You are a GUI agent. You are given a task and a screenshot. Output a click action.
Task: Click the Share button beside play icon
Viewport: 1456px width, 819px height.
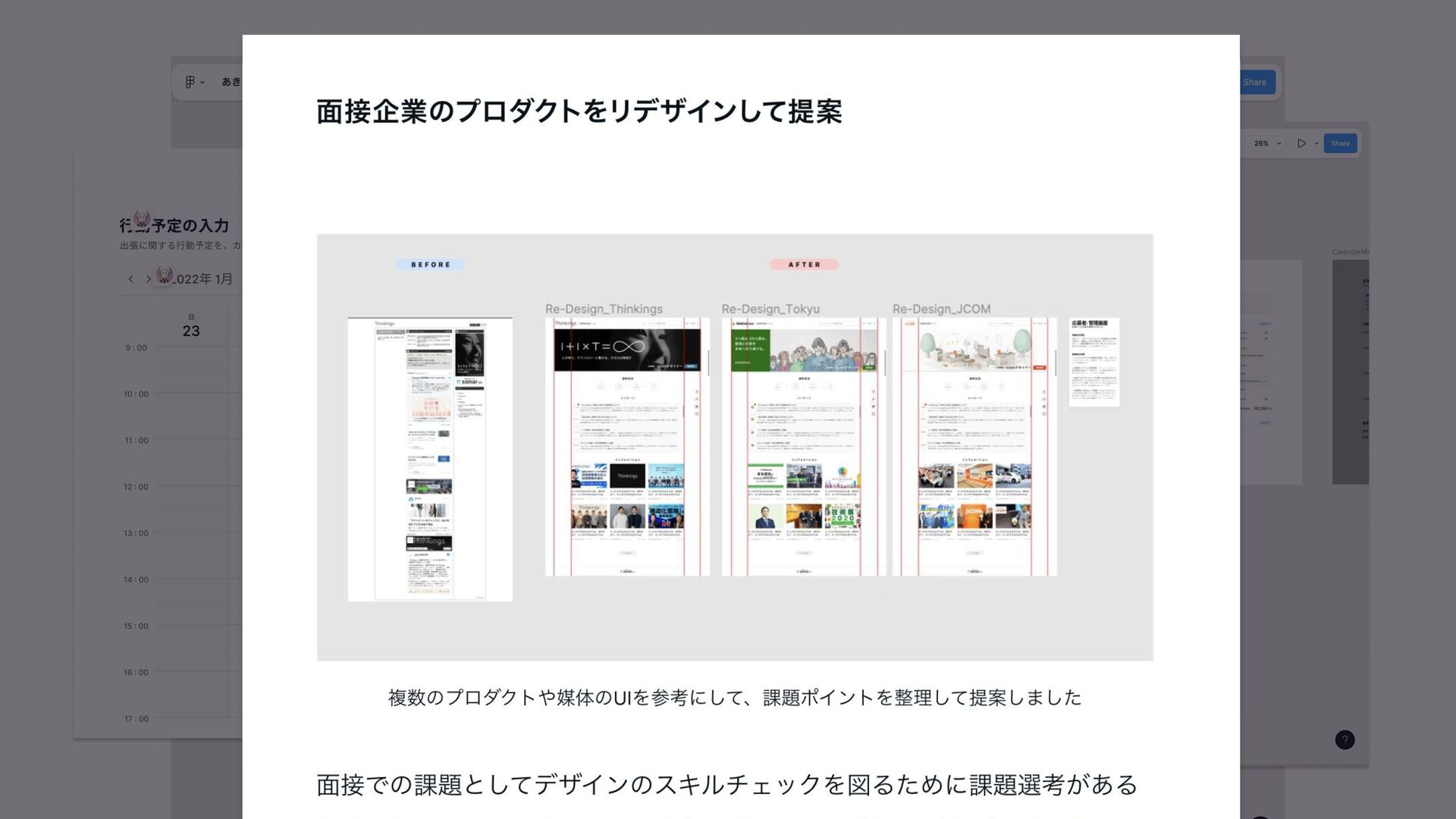click(1340, 143)
